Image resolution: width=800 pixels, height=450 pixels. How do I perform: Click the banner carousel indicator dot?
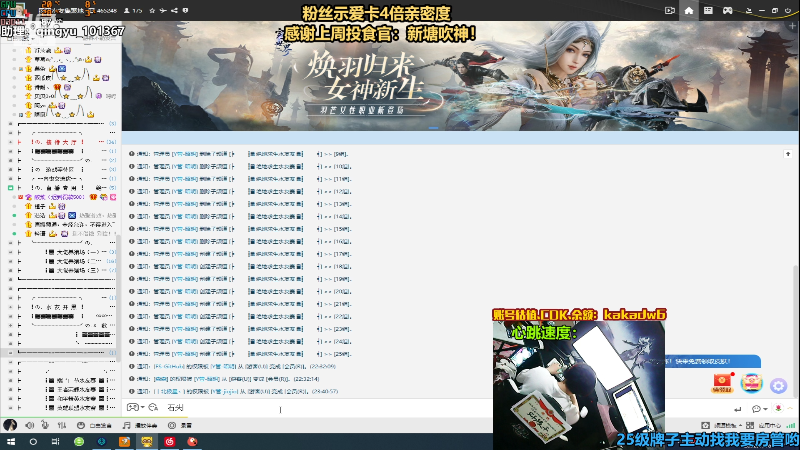click(x=433, y=128)
